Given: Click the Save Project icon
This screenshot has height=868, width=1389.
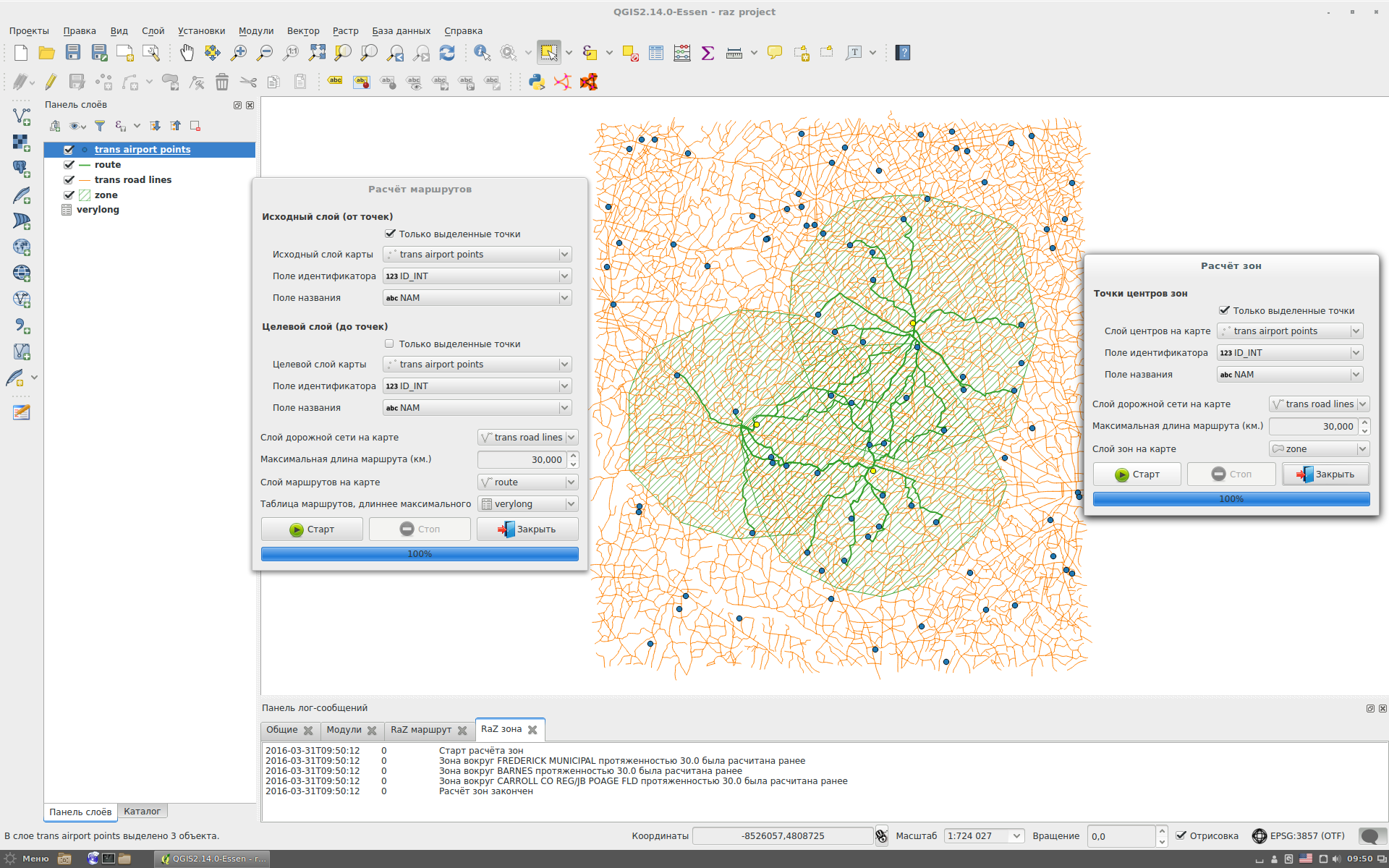Looking at the screenshot, I should coord(73,53).
